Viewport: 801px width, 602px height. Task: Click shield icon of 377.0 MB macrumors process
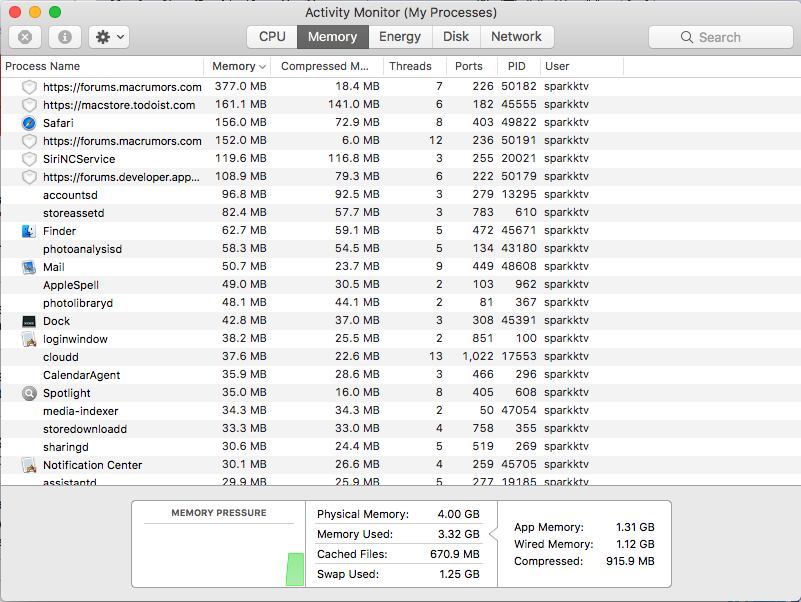[29, 87]
